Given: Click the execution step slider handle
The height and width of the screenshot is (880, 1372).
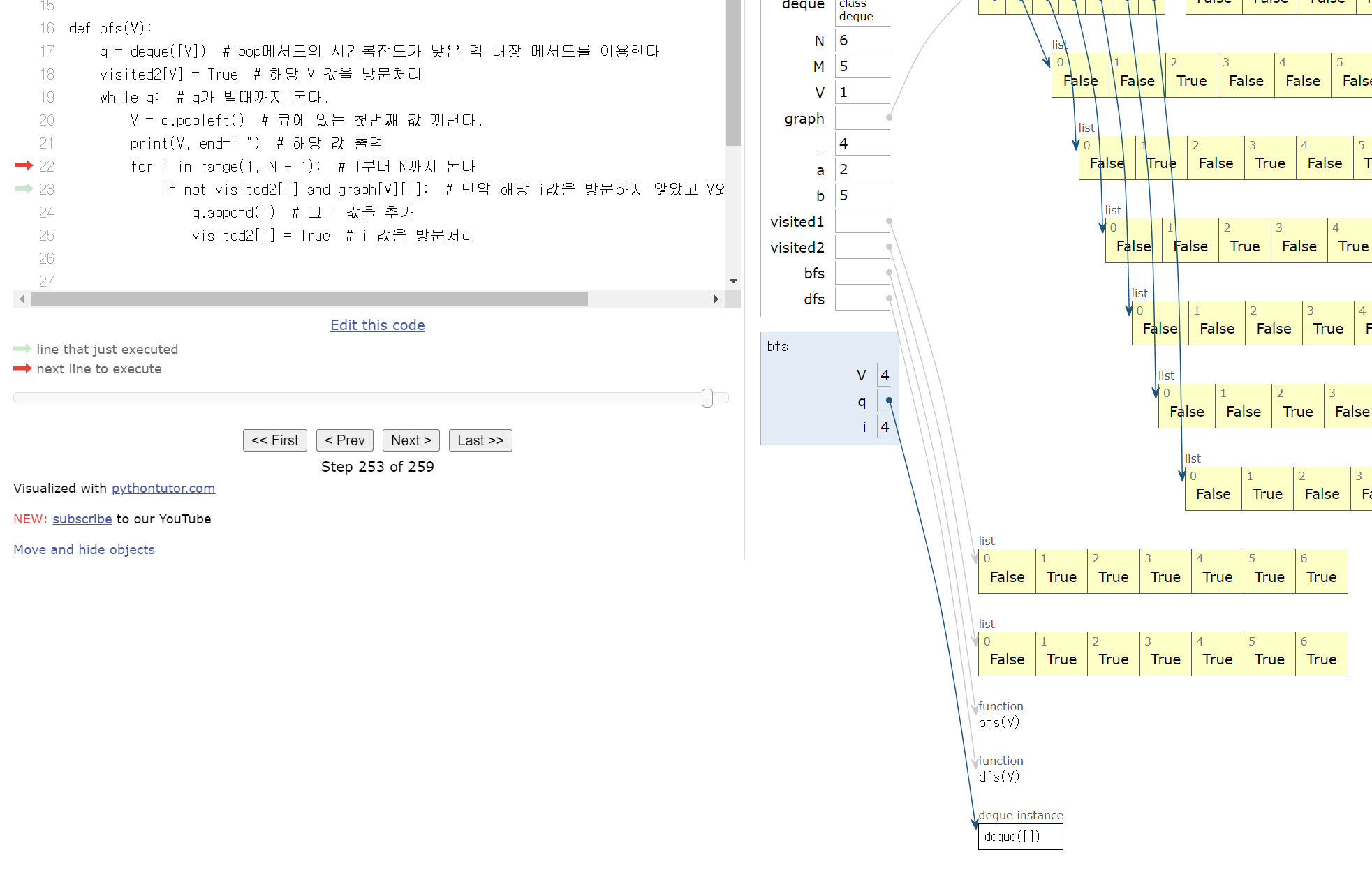Looking at the screenshot, I should (x=707, y=398).
